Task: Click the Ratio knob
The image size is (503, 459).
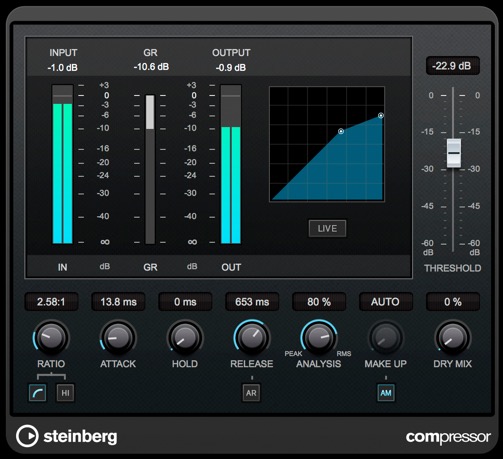Action: [x=51, y=338]
